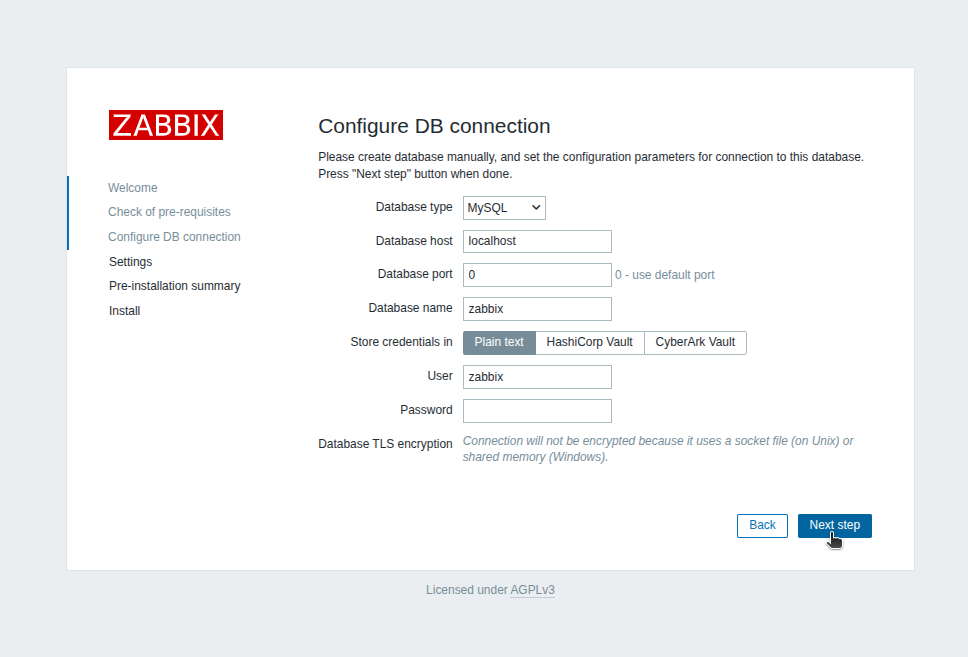
Task: Select HashiCorp Vault credentials storage
Action: [x=590, y=343]
